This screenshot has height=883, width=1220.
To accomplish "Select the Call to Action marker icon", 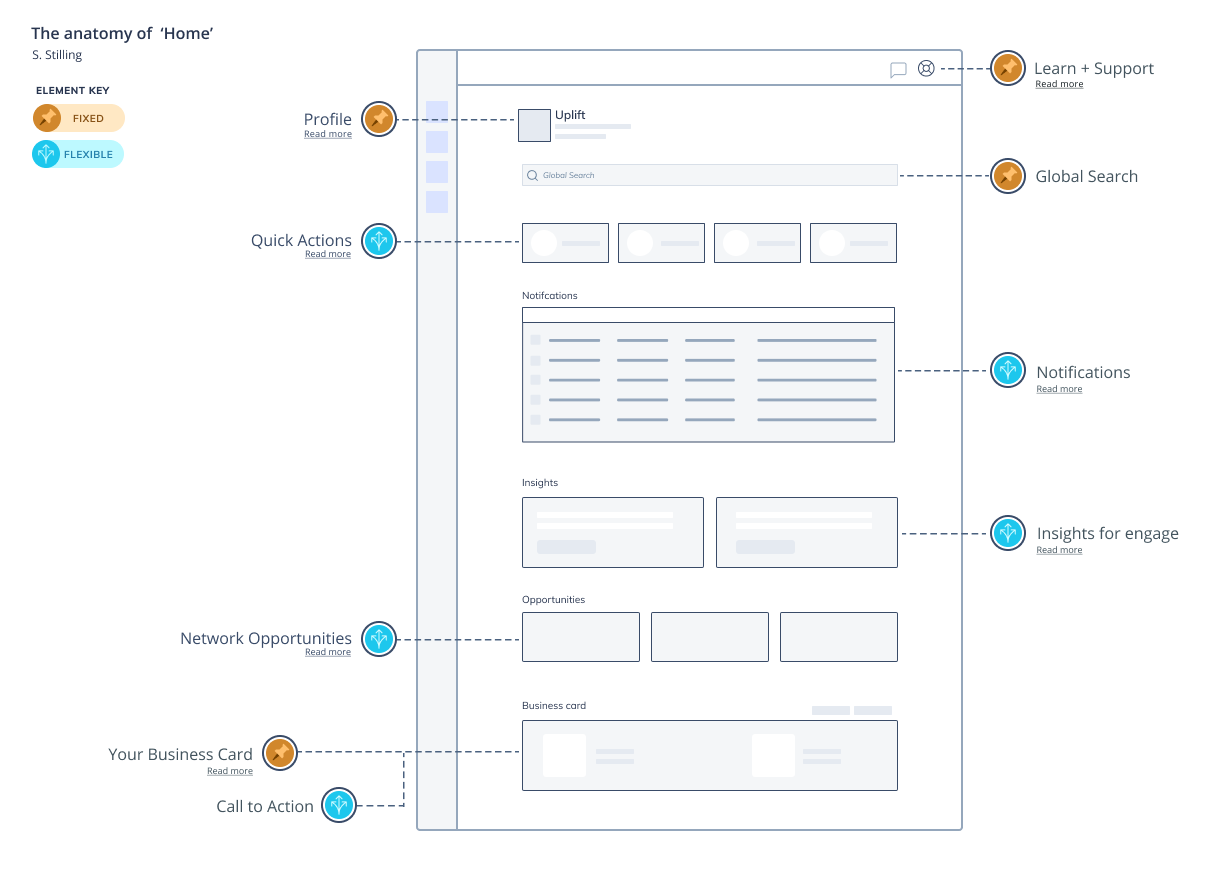I will click(x=339, y=805).
